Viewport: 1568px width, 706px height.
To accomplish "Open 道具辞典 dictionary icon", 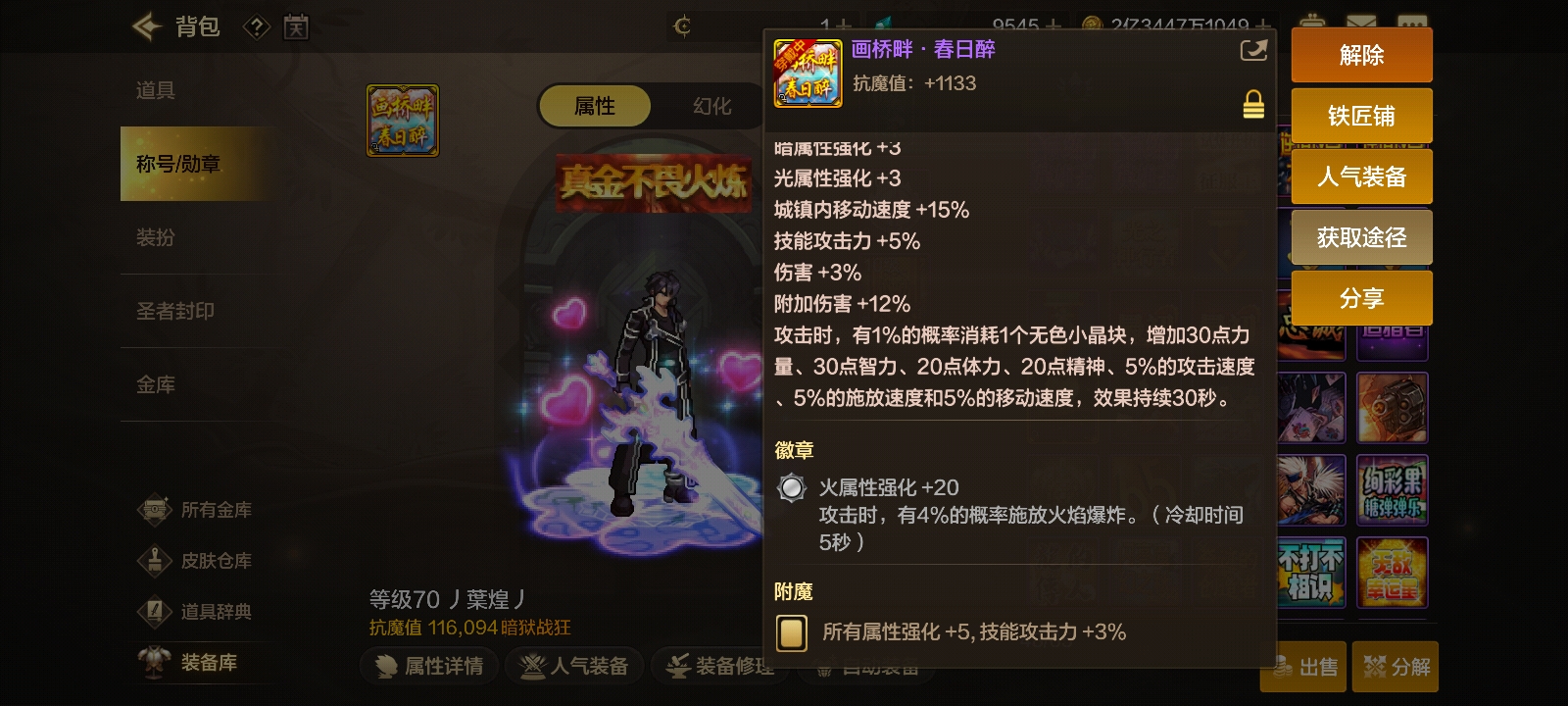I will point(156,612).
